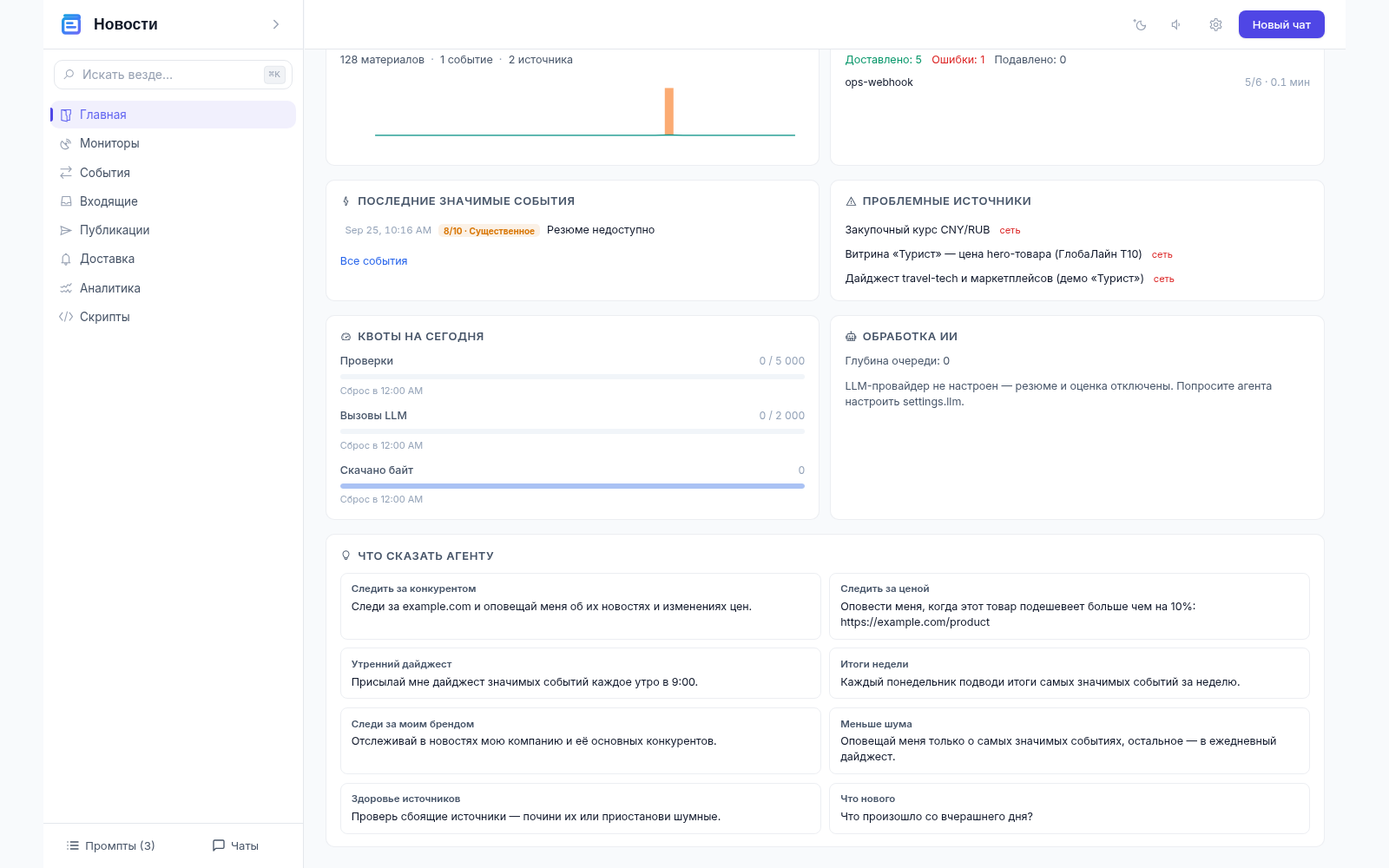Choose the Следить за конкурентом prompt card
The width and height of the screenshot is (1389, 868).
point(581,606)
